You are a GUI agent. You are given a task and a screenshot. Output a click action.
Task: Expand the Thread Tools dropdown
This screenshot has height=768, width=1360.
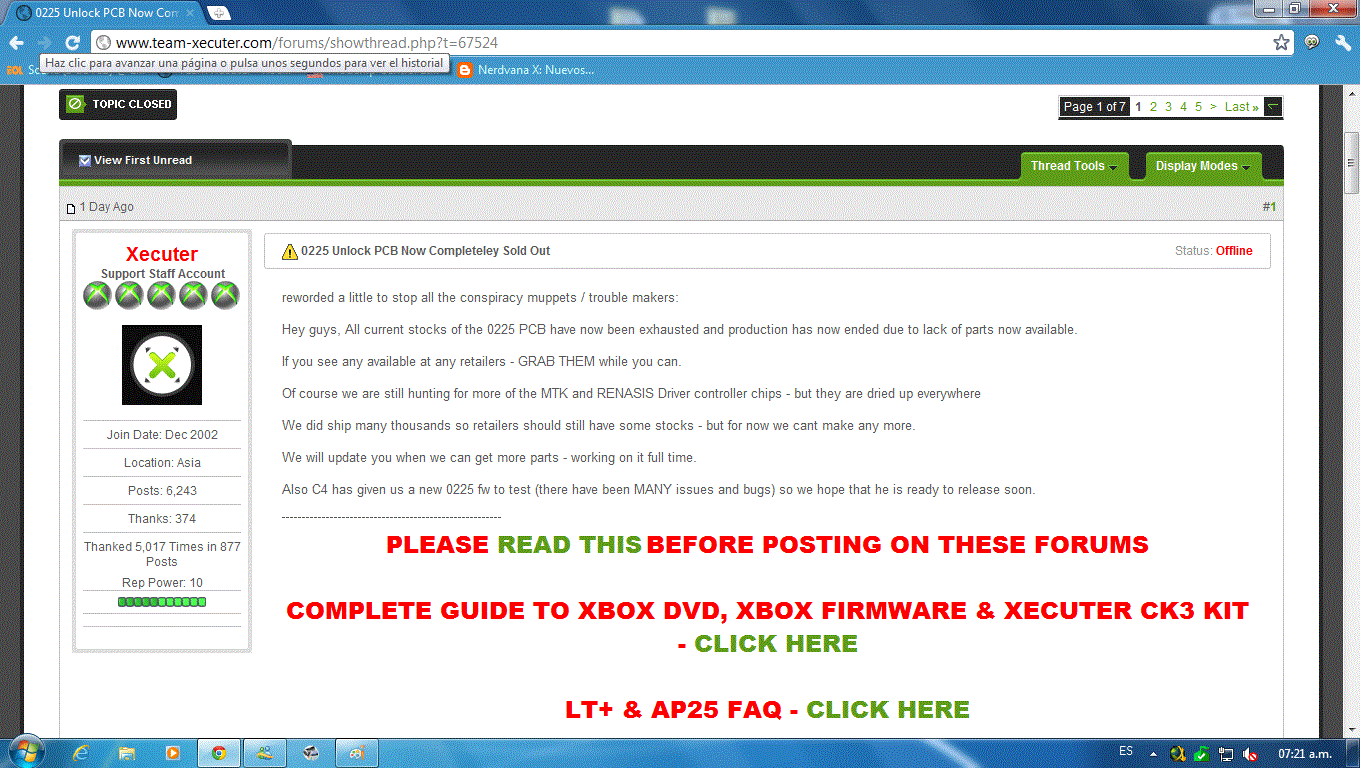(x=1074, y=166)
